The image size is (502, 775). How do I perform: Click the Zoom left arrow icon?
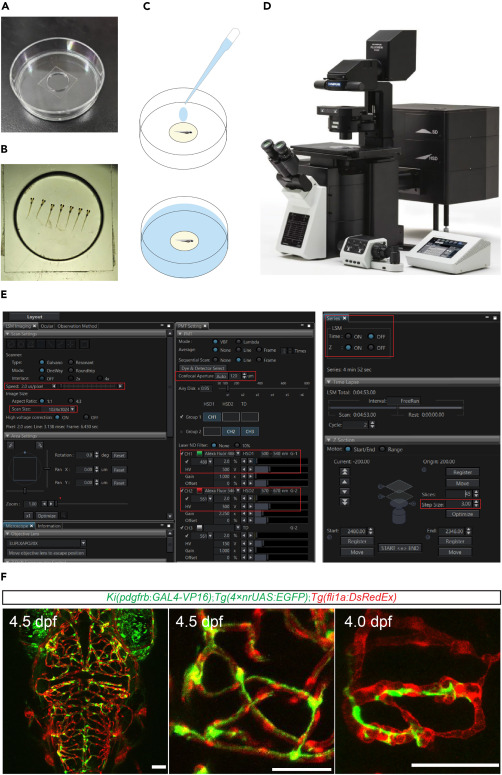click(45, 504)
